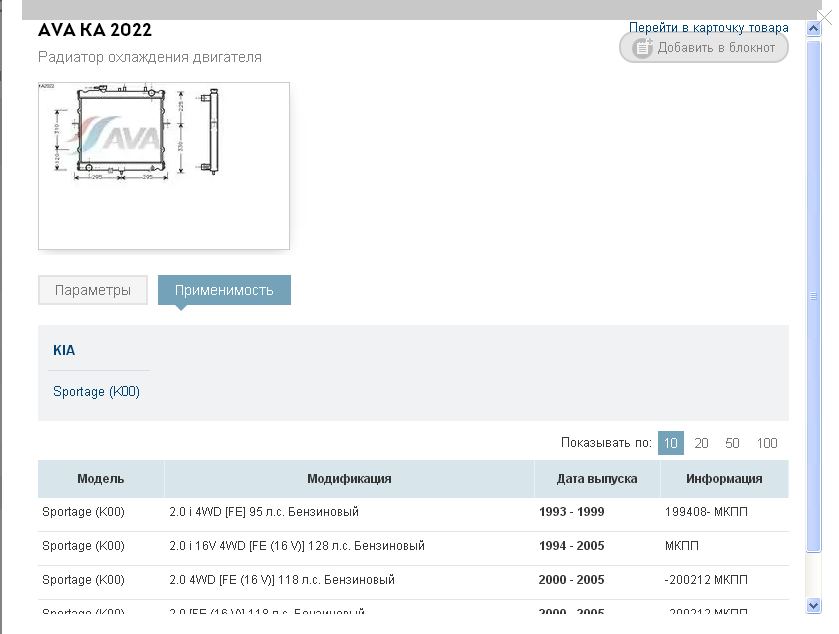Switch to the Параметры tab
839x634 pixels.
click(x=93, y=290)
